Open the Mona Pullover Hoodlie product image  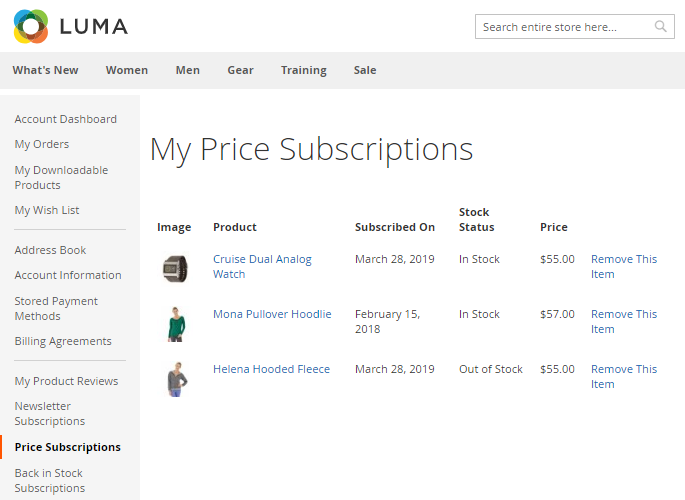tap(175, 324)
